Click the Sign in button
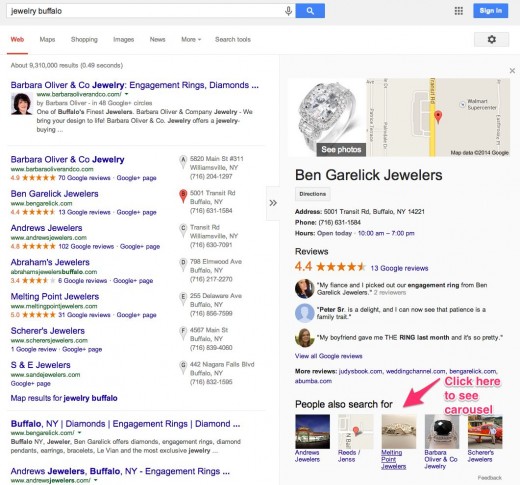Image resolution: width=520 pixels, height=485 pixels. (x=491, y=11)
